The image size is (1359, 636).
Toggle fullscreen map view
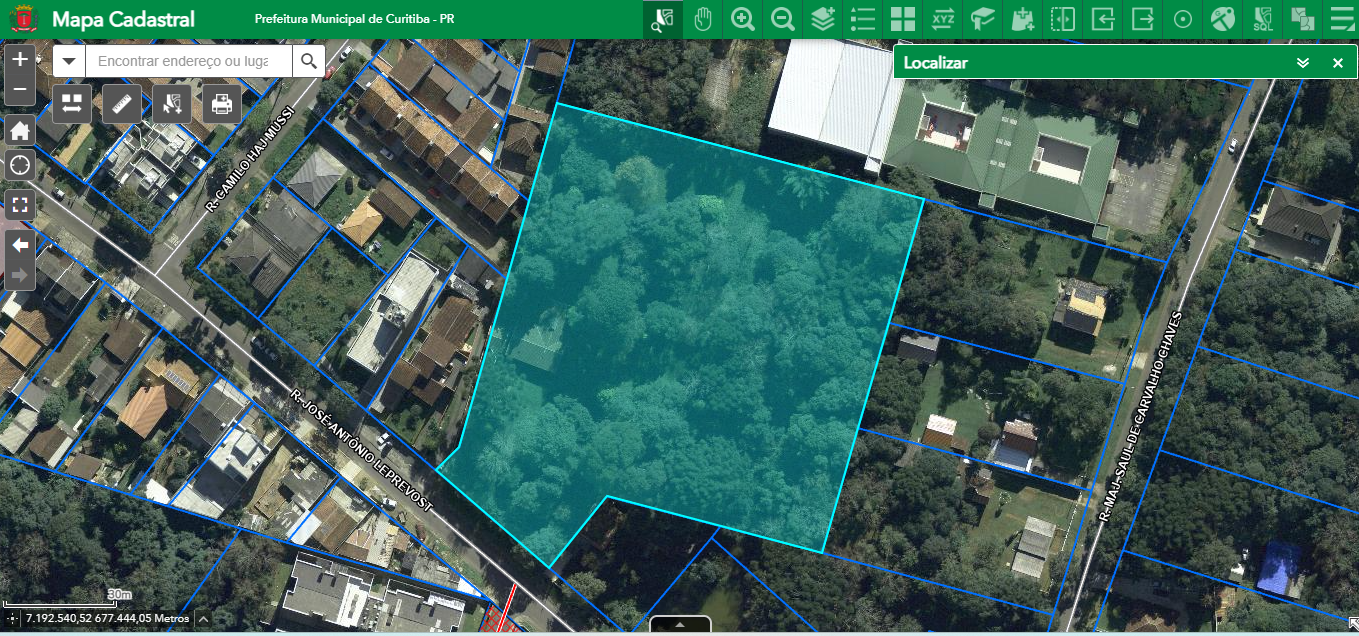pos(20,206)
